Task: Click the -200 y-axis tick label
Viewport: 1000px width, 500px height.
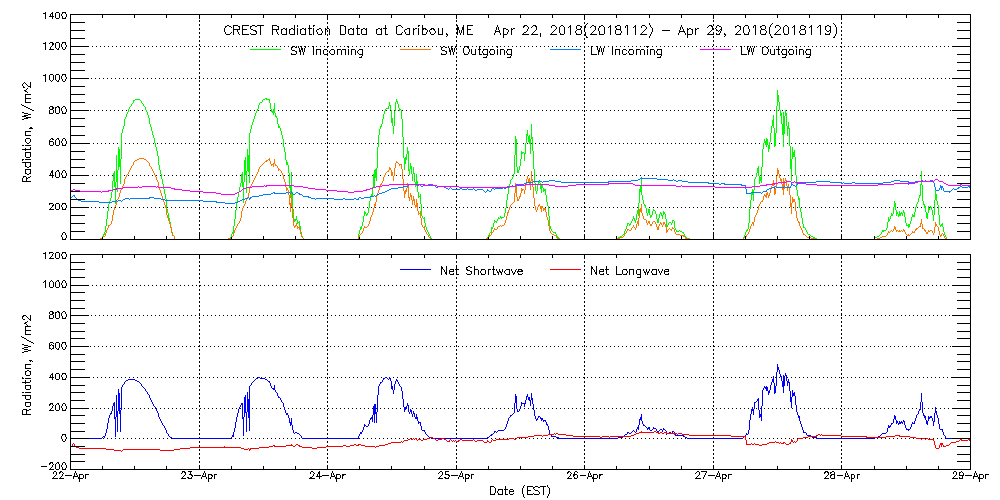Action: [52, 466]
